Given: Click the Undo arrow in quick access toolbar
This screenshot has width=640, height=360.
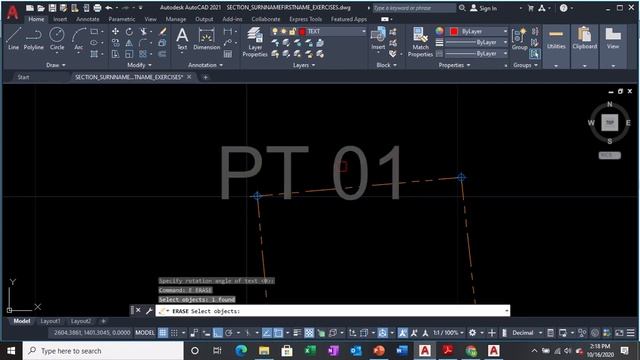Looking at the screenshot, I should 109,8.
